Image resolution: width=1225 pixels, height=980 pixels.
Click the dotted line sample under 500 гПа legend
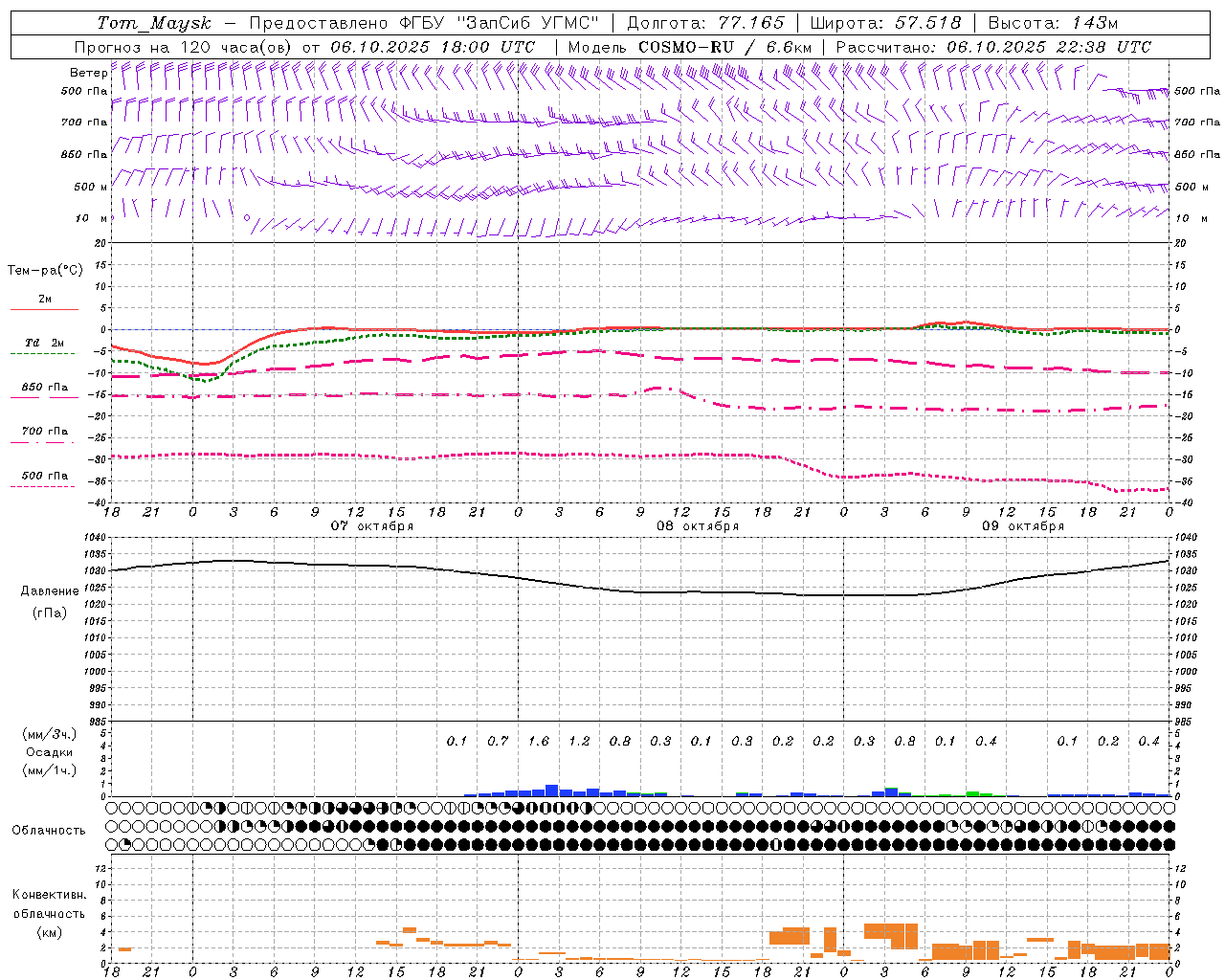pyautogui.click(x=43, y=486)
